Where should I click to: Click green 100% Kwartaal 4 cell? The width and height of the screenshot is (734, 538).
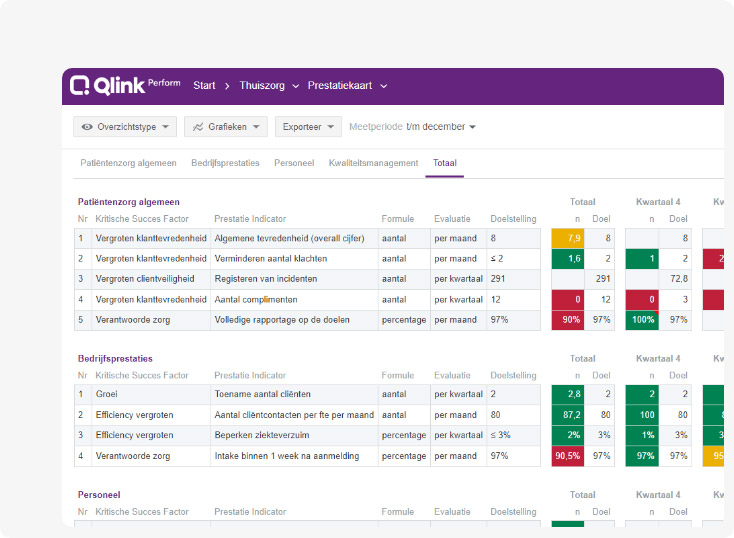(642, 320)
